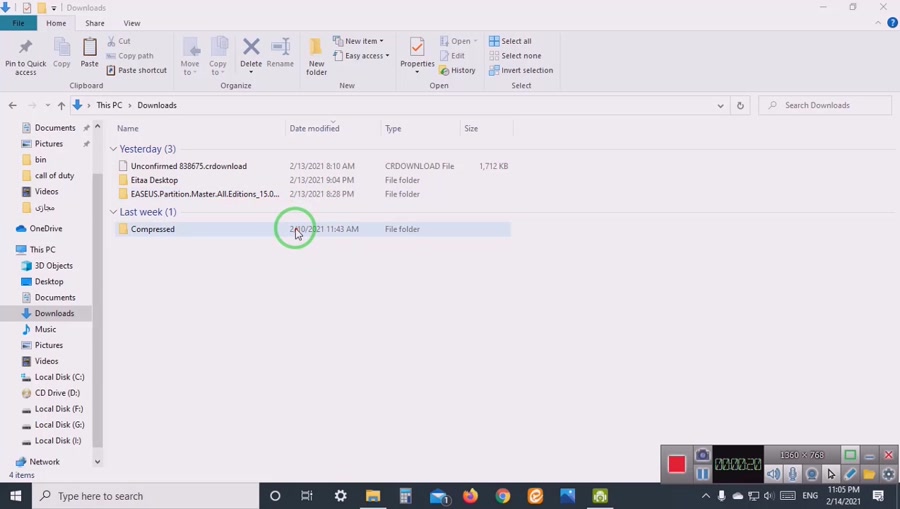This screenshot has width=900, height=509.
Task: Open recent locations dropdown arrow
Action: pos(47,106)
